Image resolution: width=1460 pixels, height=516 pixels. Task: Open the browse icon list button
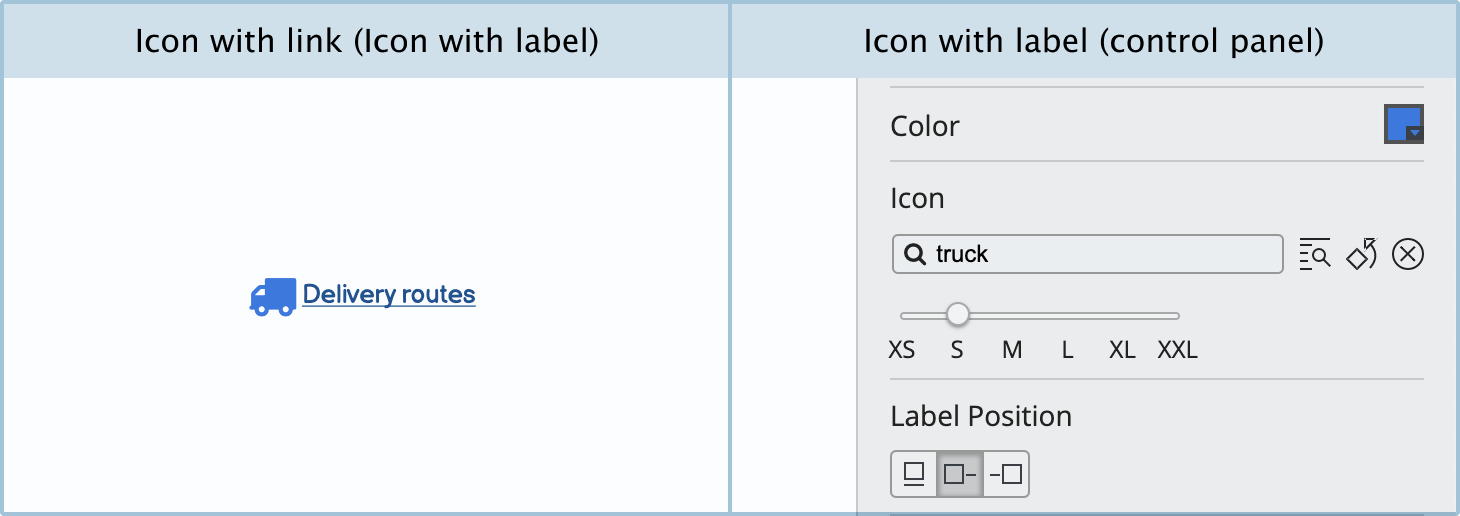(x=1314, y=255)
